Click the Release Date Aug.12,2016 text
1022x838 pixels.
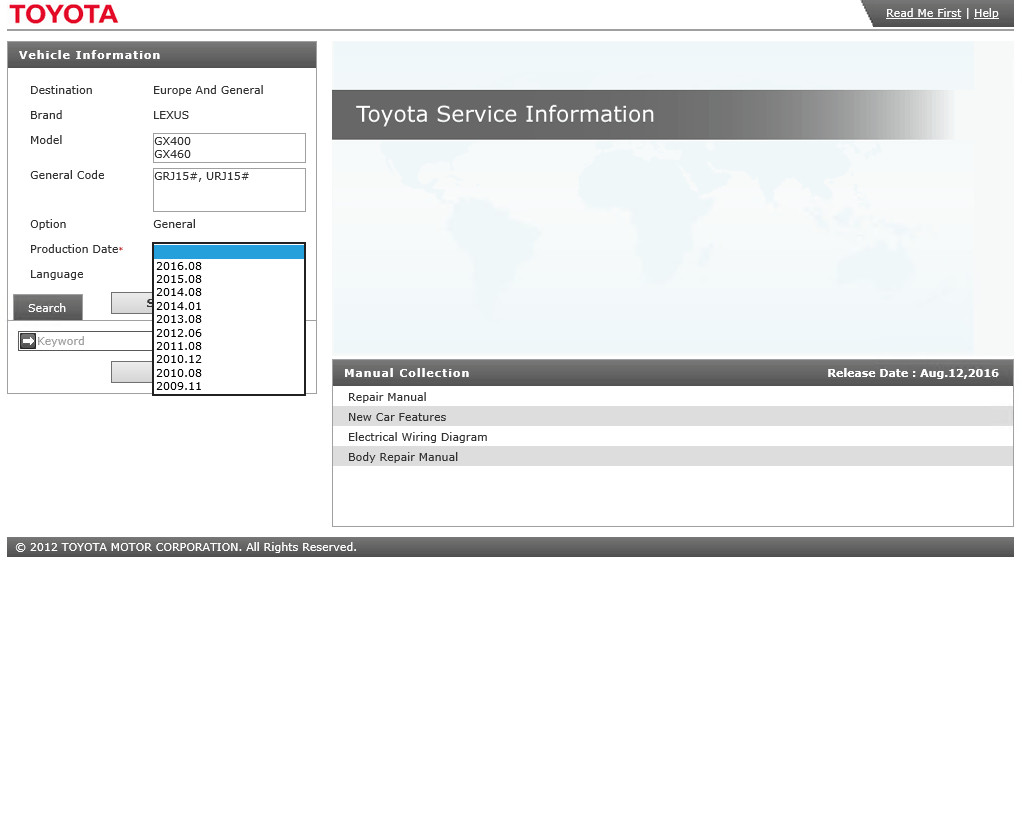(x=912, y=373)
